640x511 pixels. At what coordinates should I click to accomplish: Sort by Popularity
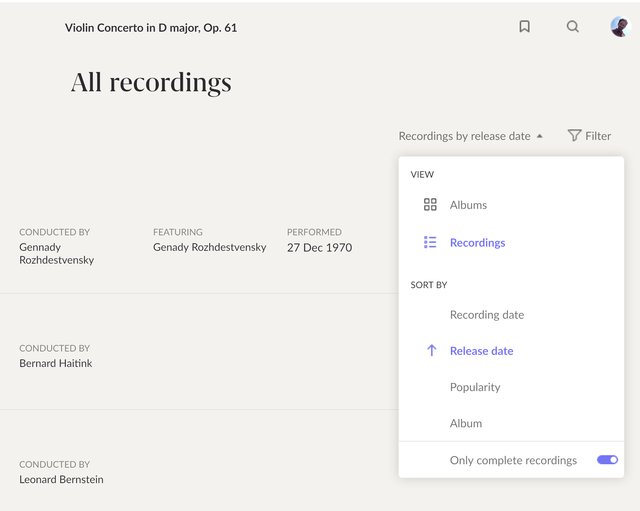[x=475, y=387]
